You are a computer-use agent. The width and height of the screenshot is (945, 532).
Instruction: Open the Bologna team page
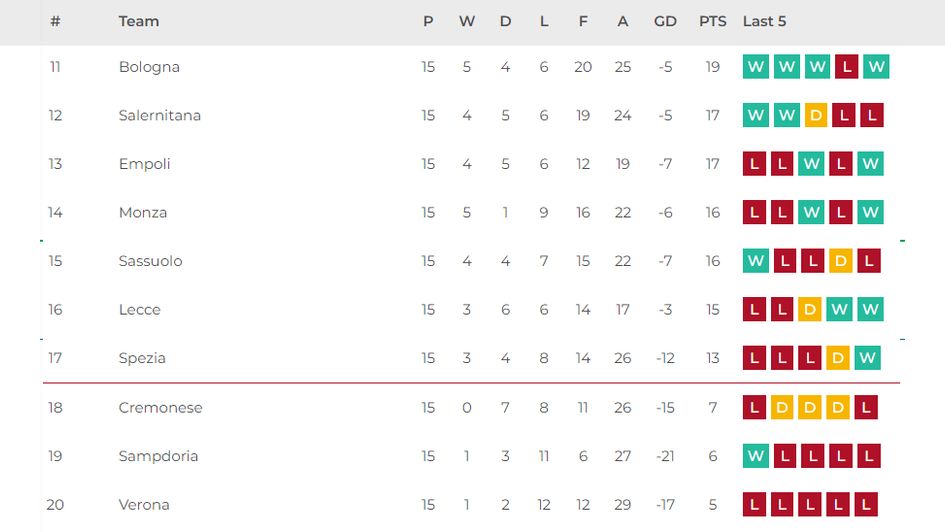point(149,67)
